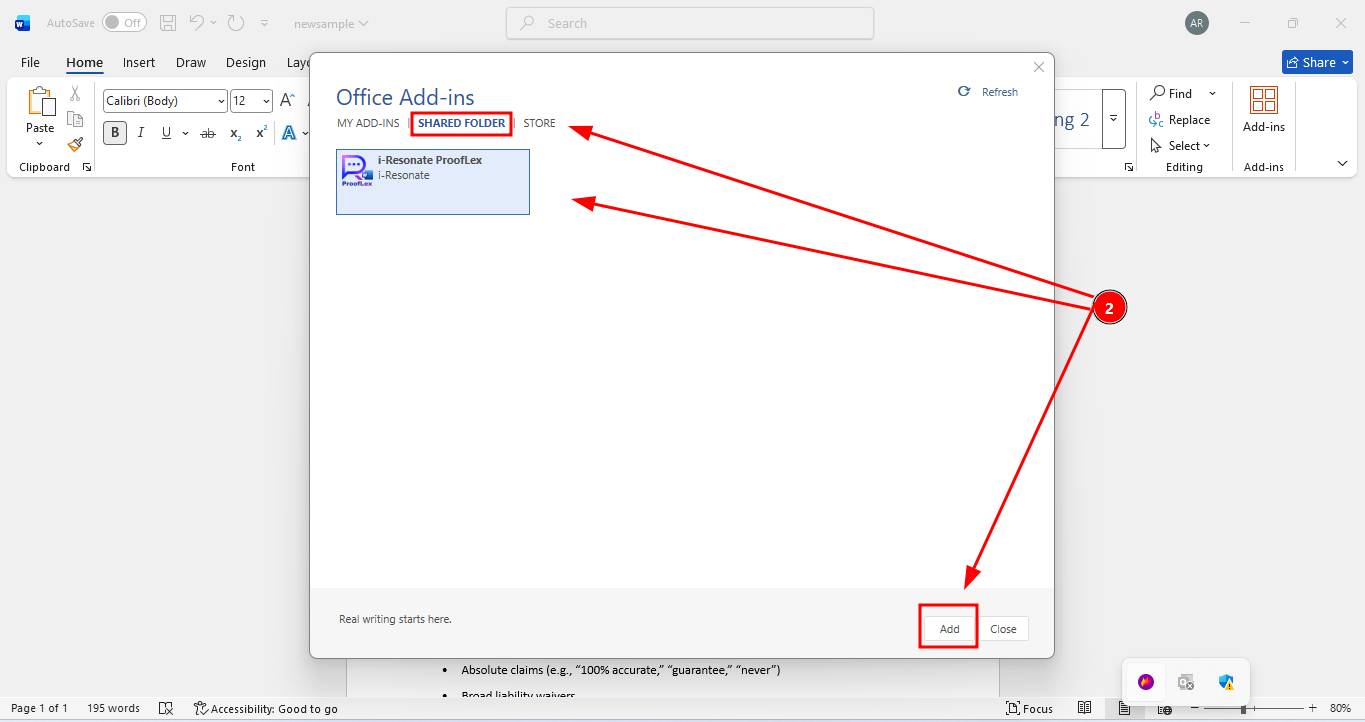Click the Close button in dialog footer
This screenshot has width=1365, height=722.
(1003, 629)
